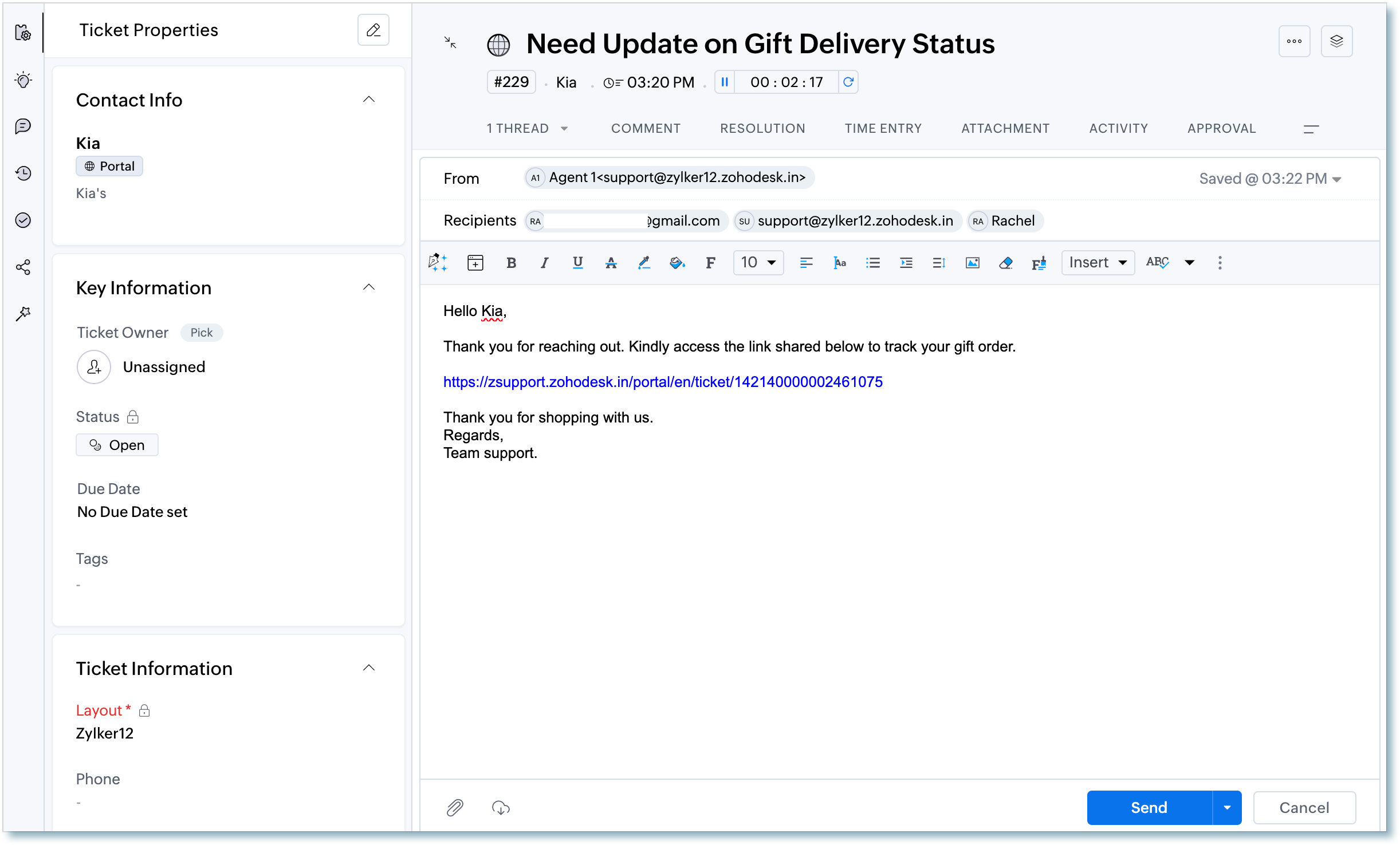Click the insert image toolbar icon

[972, 263]
